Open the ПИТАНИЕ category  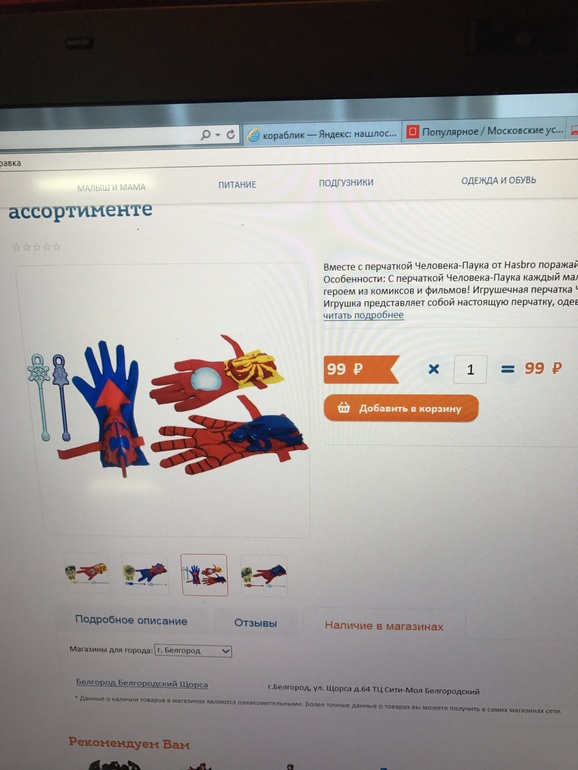[x=237, y=185]
